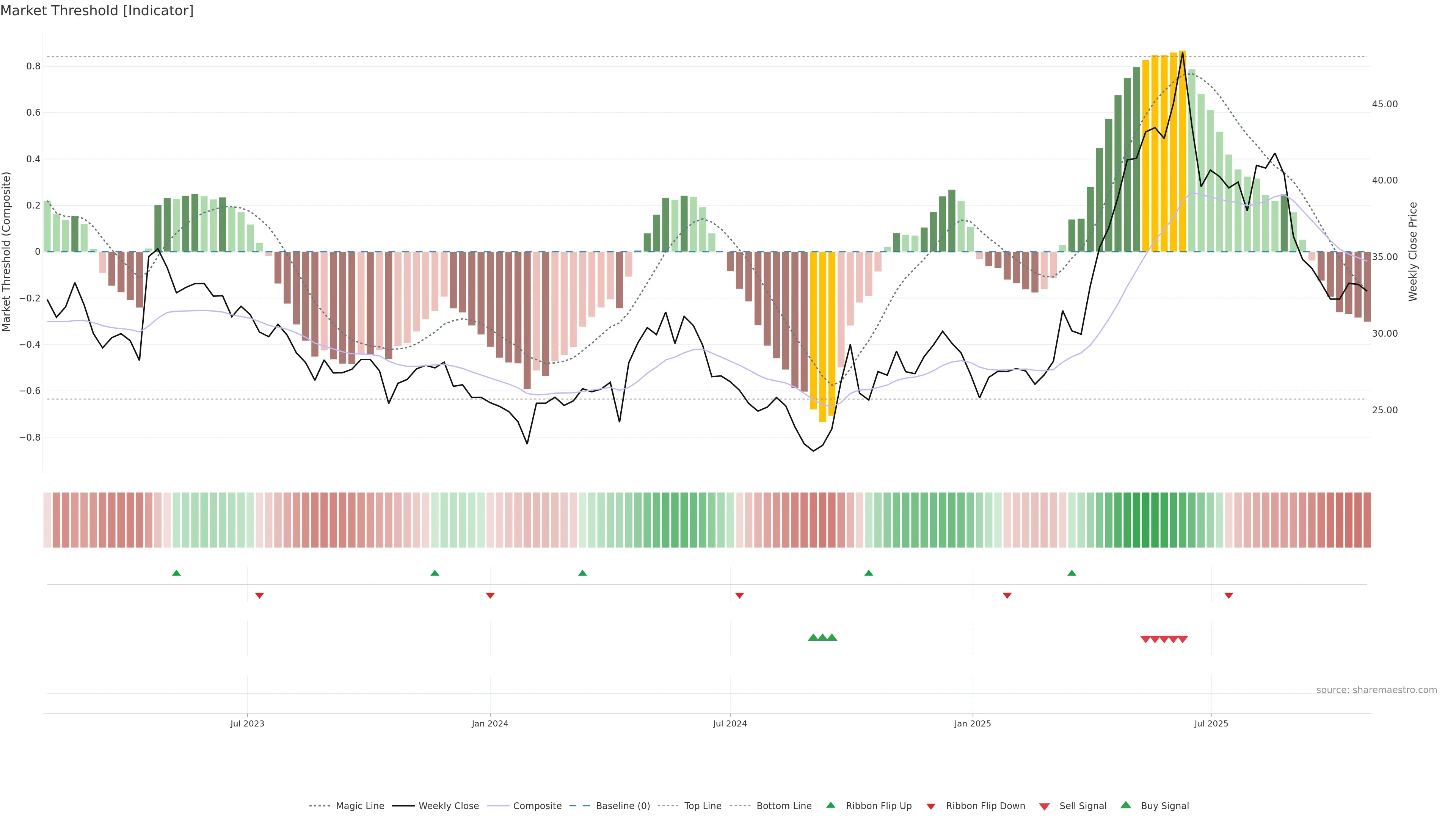This screenshot has height=819, width=1456.
Task: Click the Ribbon Flip Up legend triangle
Action: [x=830, y=805]
